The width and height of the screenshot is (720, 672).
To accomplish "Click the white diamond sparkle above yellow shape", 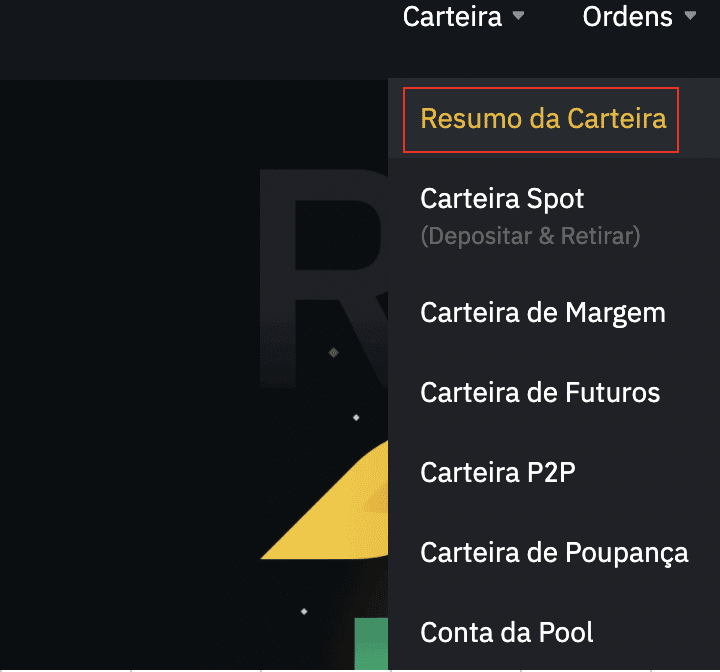I will pyautogui.click(x=356, y=418).
